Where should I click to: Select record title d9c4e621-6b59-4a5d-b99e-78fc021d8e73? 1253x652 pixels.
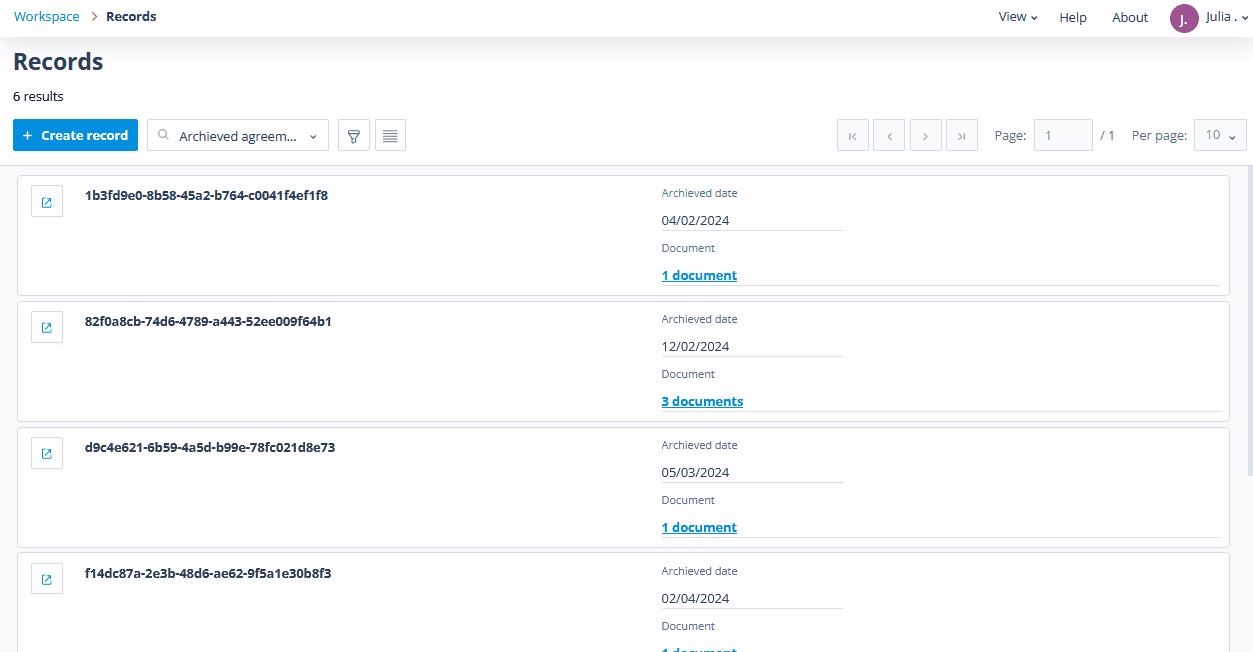tap(210, 448)
